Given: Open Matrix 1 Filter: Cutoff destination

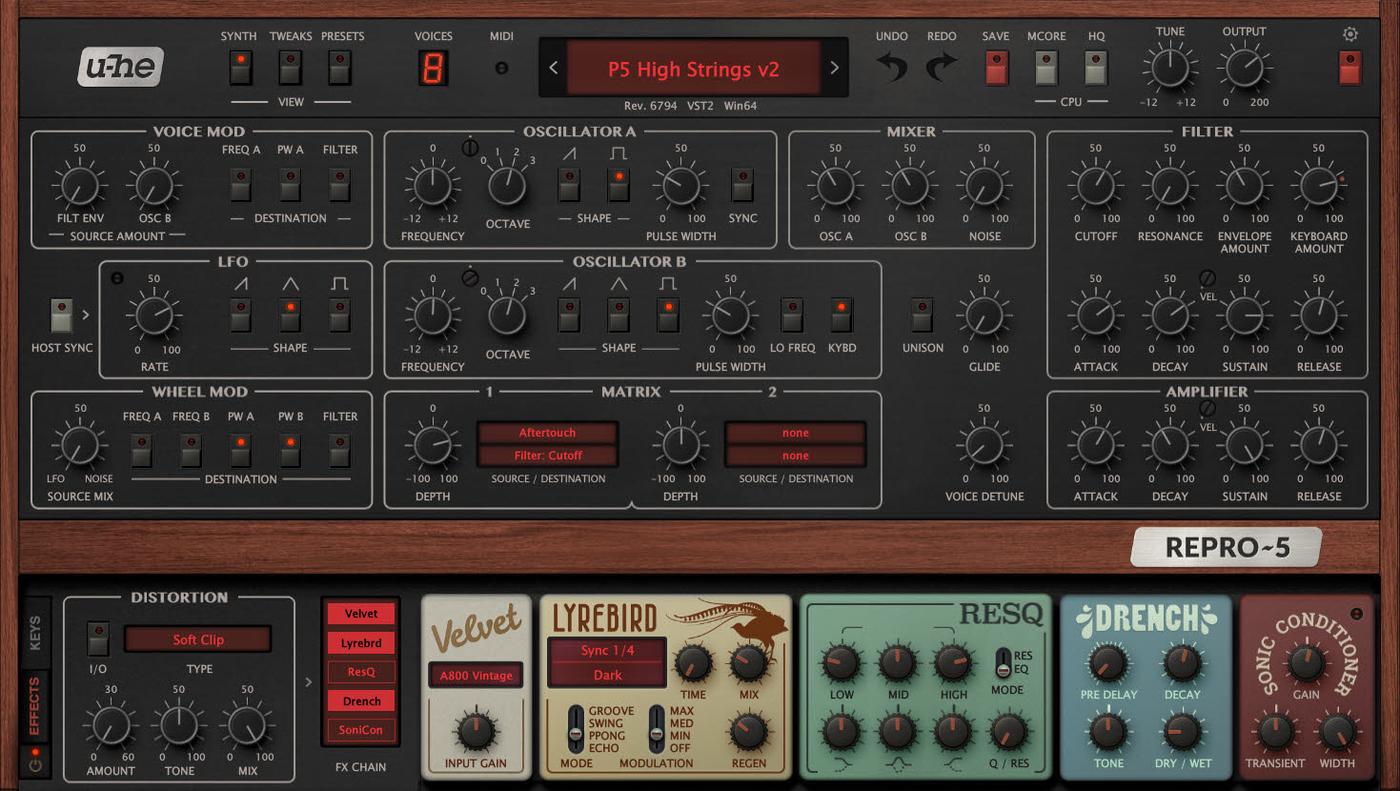Looking at the screenshot, I should (547, 455).
